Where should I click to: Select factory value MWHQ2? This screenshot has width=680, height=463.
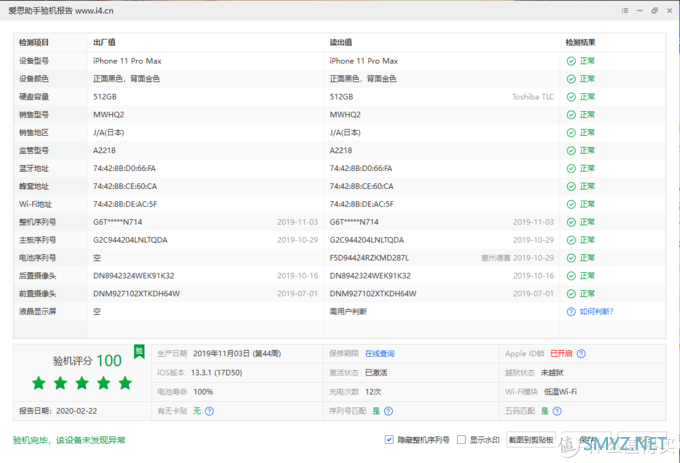tap(108, 115)
